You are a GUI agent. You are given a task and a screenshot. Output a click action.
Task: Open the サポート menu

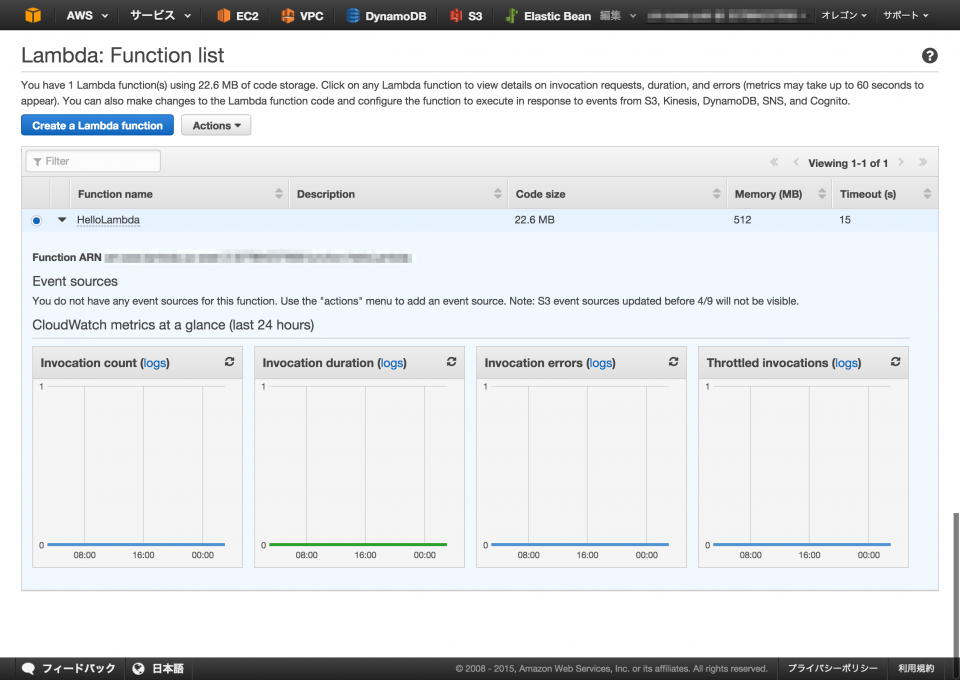coord(905,16)
